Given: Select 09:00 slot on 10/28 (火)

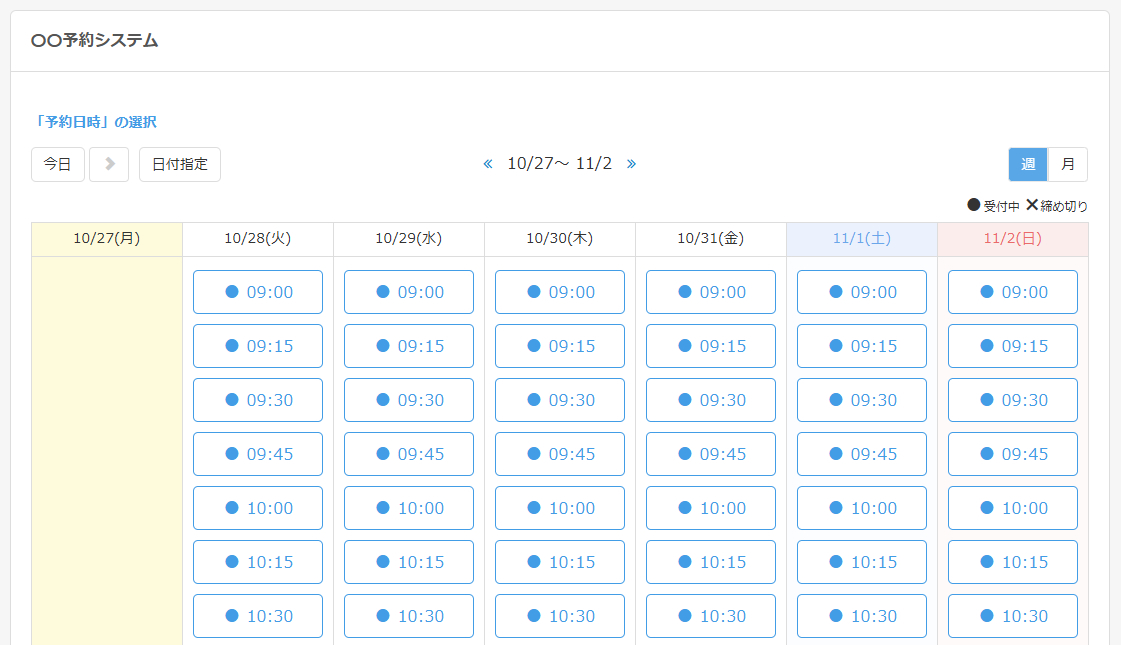Looking at the screenshot, I should point(258,292).
